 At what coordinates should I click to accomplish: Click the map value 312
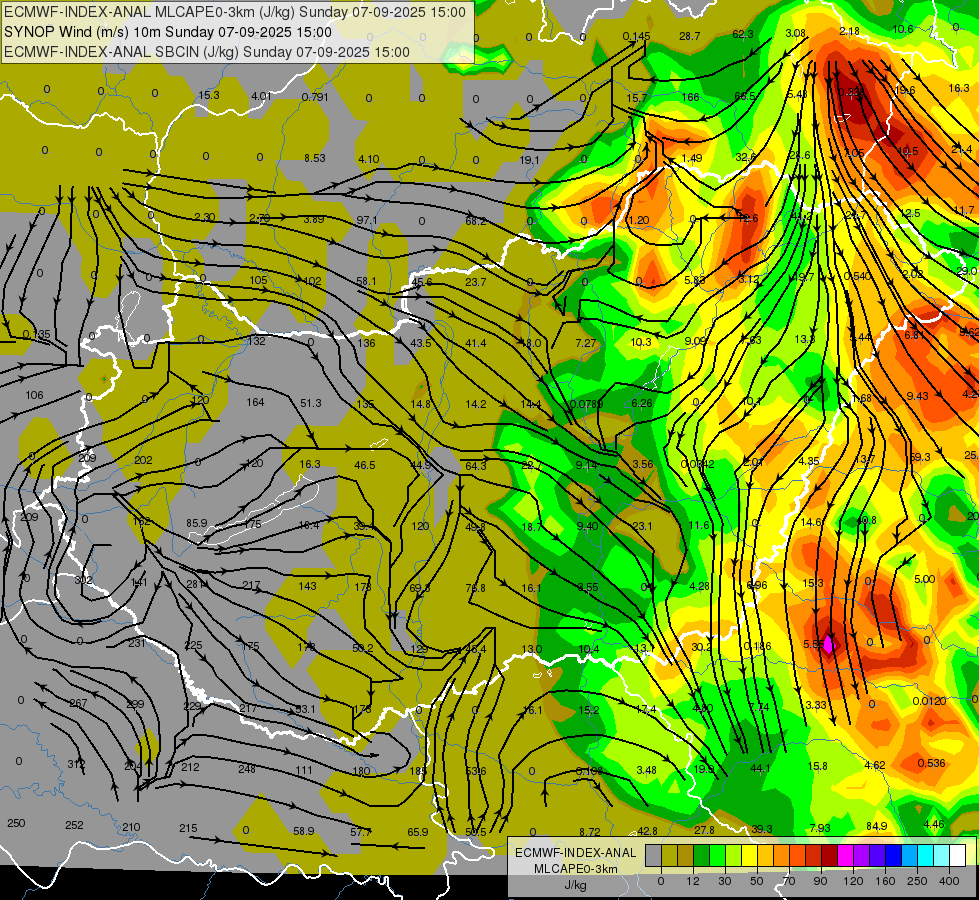tap(76, 764)
